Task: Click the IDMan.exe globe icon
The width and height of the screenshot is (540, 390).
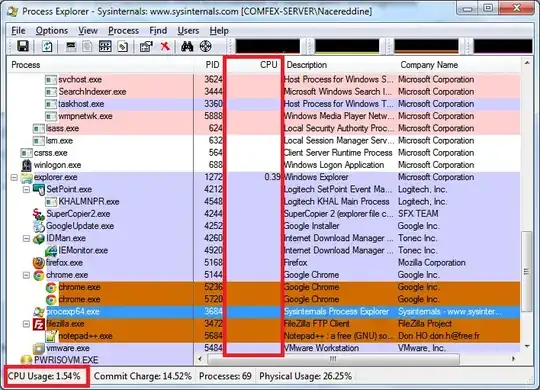Action: click(39, 238)
